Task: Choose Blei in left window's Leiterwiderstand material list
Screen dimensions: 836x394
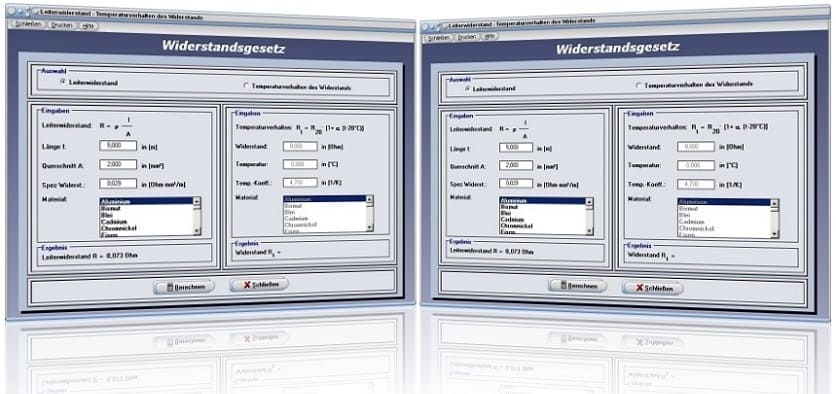Action: (146, 215)
